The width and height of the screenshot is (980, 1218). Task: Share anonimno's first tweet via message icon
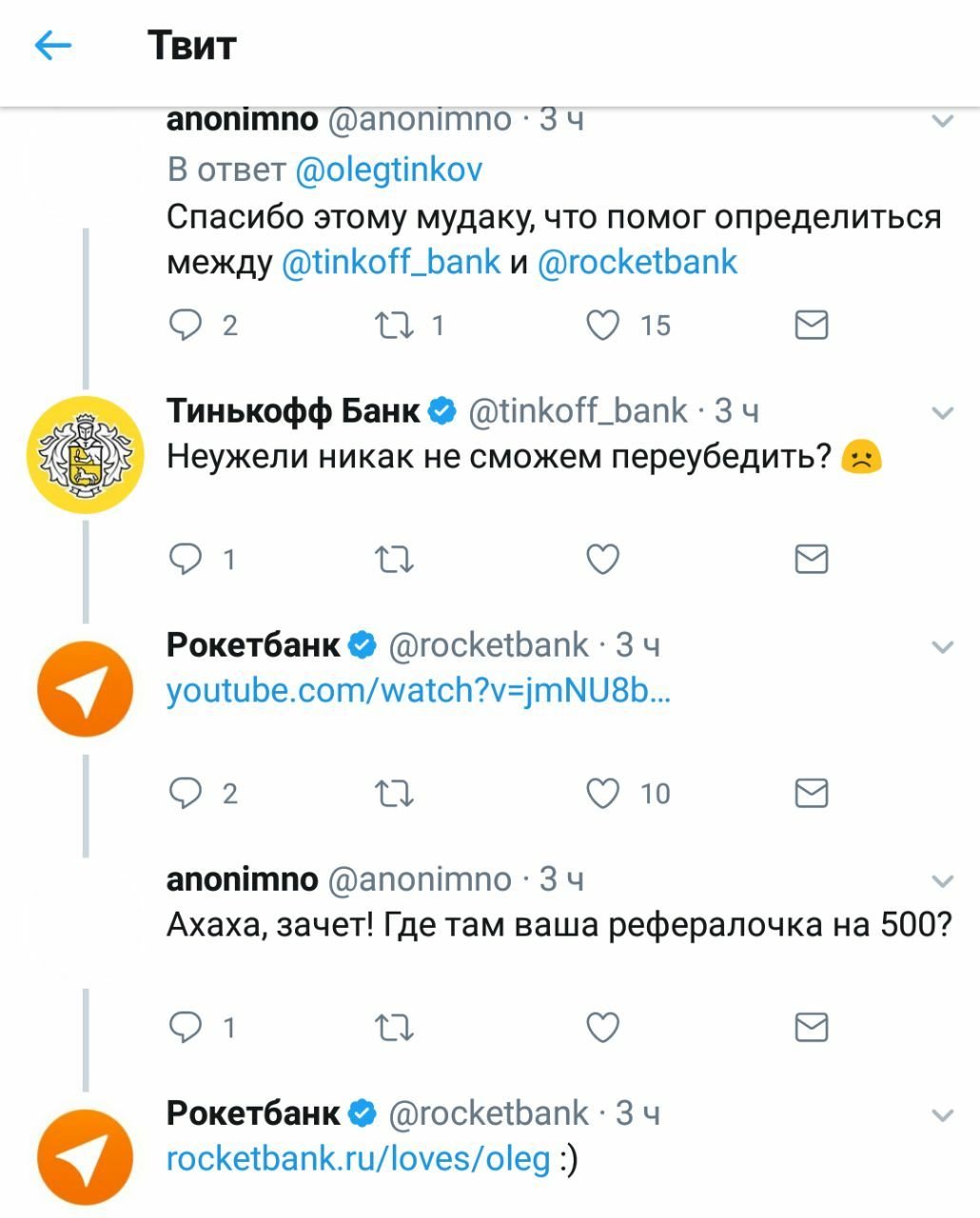(811, 325)
